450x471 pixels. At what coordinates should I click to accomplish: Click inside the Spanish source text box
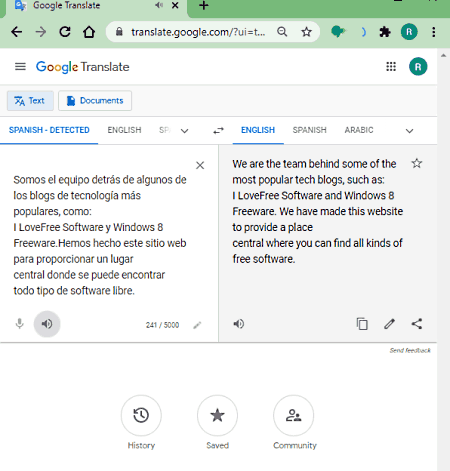(x=100, y=235)
